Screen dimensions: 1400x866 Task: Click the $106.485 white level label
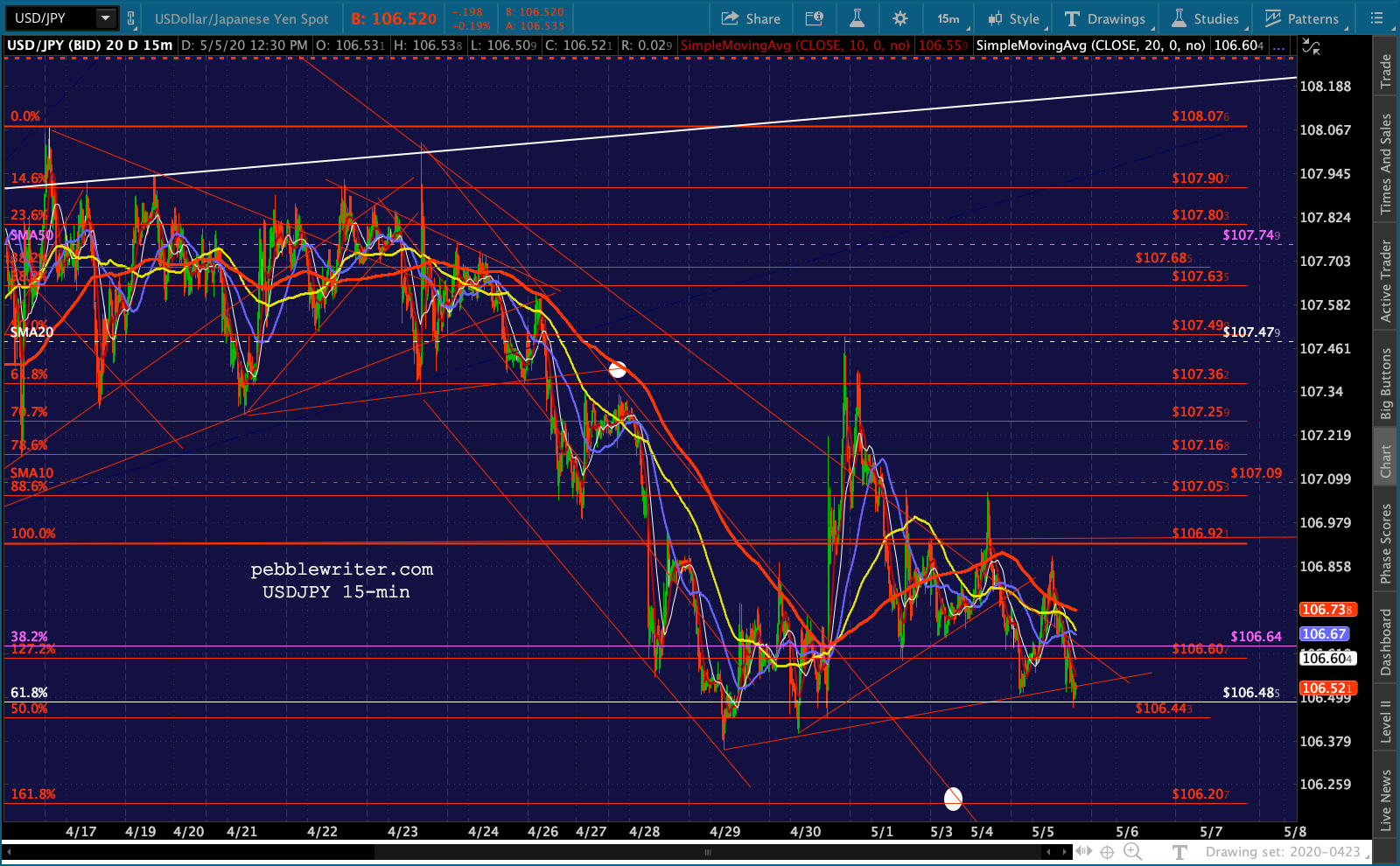tap(1251, 693)
